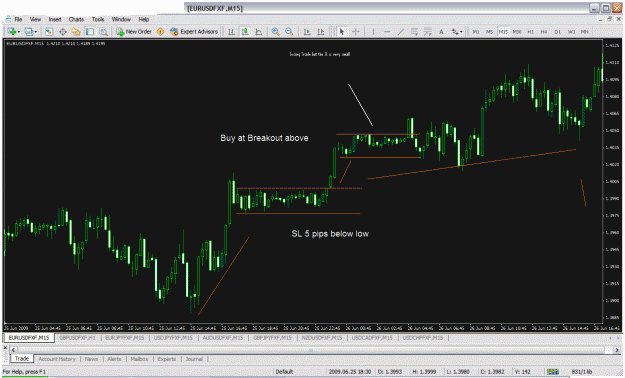Select the arrows drawing tool

[455, 32]
